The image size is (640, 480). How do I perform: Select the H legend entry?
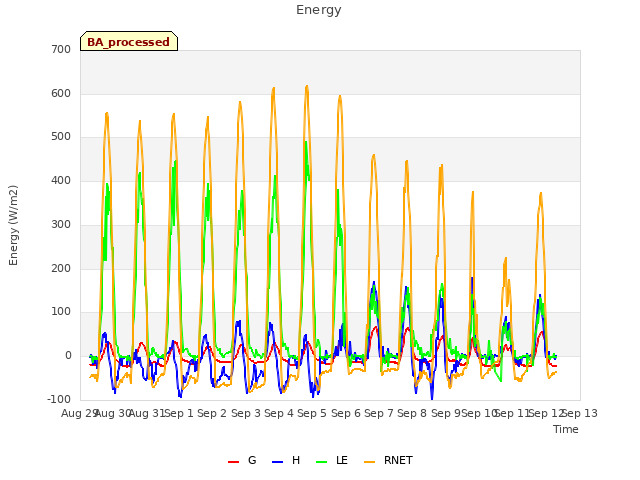286,460
